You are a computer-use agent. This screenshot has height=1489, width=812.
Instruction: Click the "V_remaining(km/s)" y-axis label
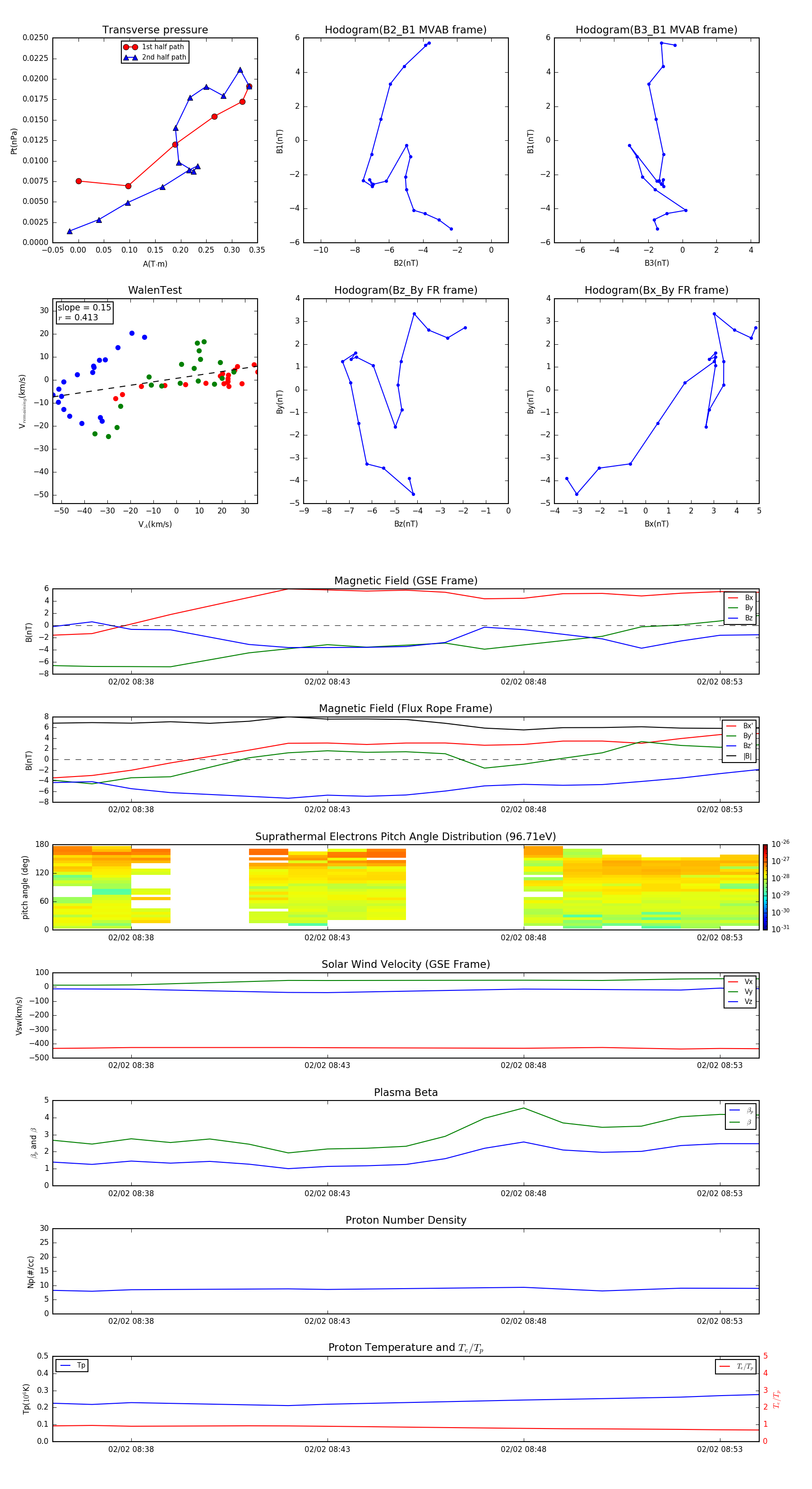[22, 401]
